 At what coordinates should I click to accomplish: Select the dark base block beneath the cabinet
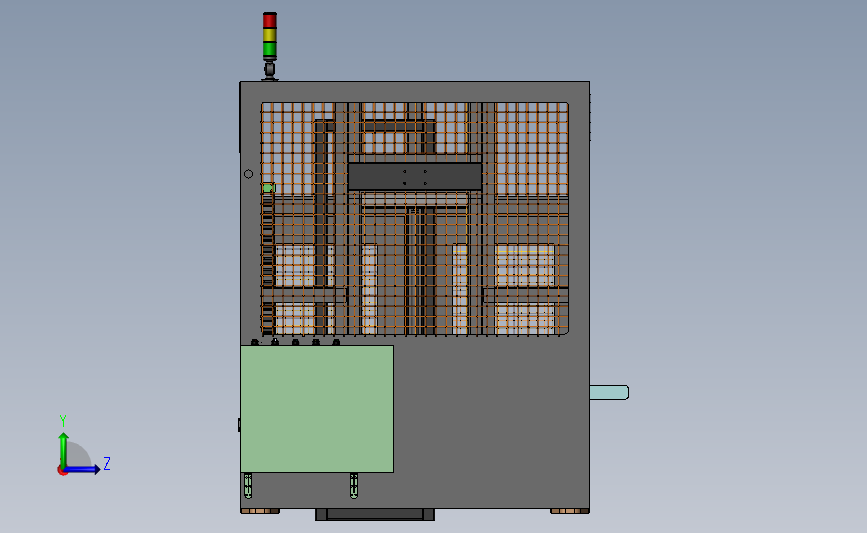coord(375,515)
